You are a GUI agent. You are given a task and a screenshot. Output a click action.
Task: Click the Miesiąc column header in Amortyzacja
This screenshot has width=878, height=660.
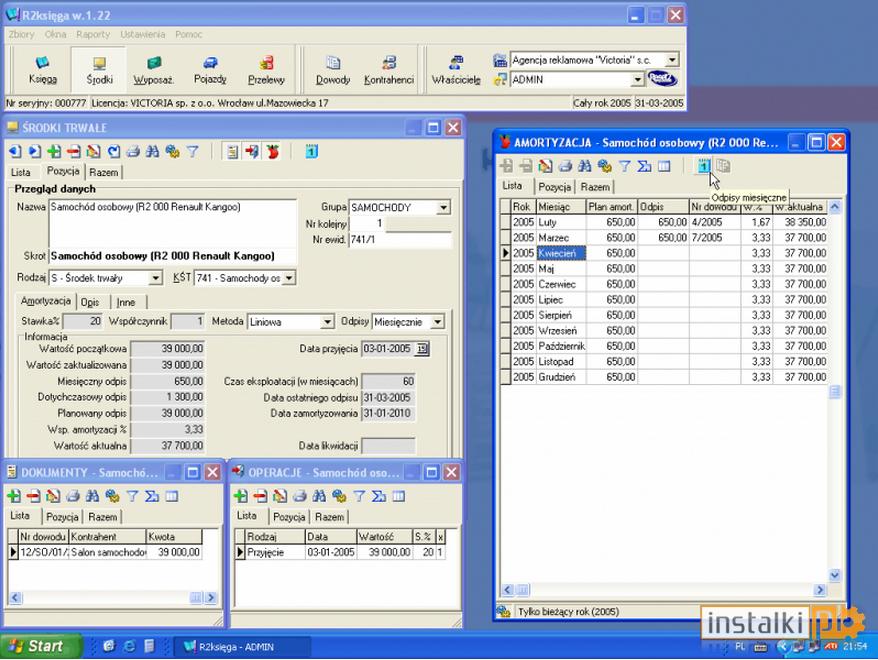pyautogui.click(x=561, y=207)
